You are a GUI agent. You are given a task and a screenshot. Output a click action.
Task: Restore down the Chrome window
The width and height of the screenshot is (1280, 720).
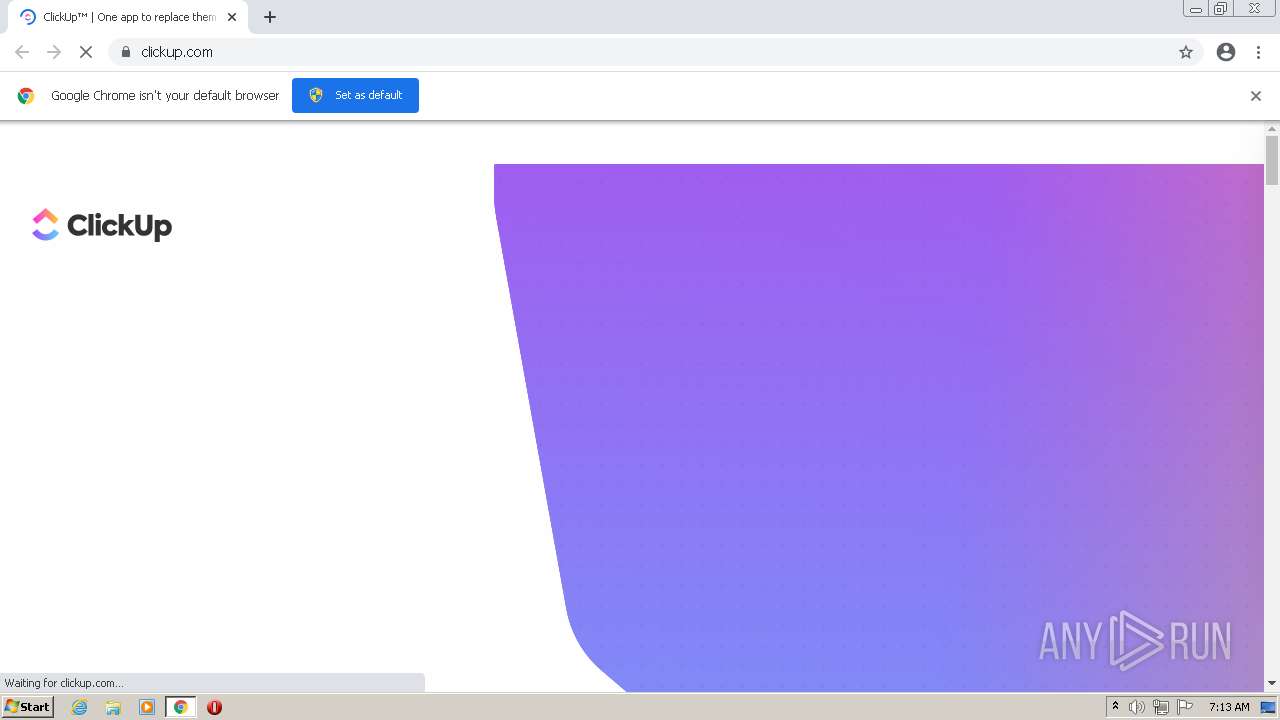coord(1221,9)
